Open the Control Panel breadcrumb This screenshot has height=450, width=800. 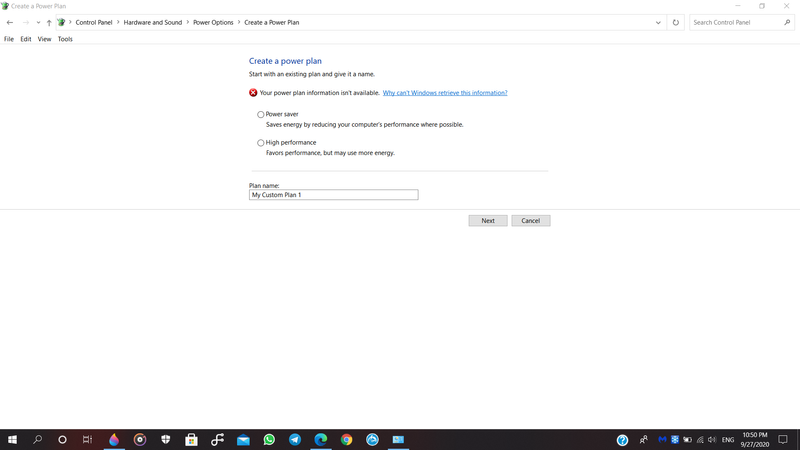pyautogui.click(x=94, y=22)
